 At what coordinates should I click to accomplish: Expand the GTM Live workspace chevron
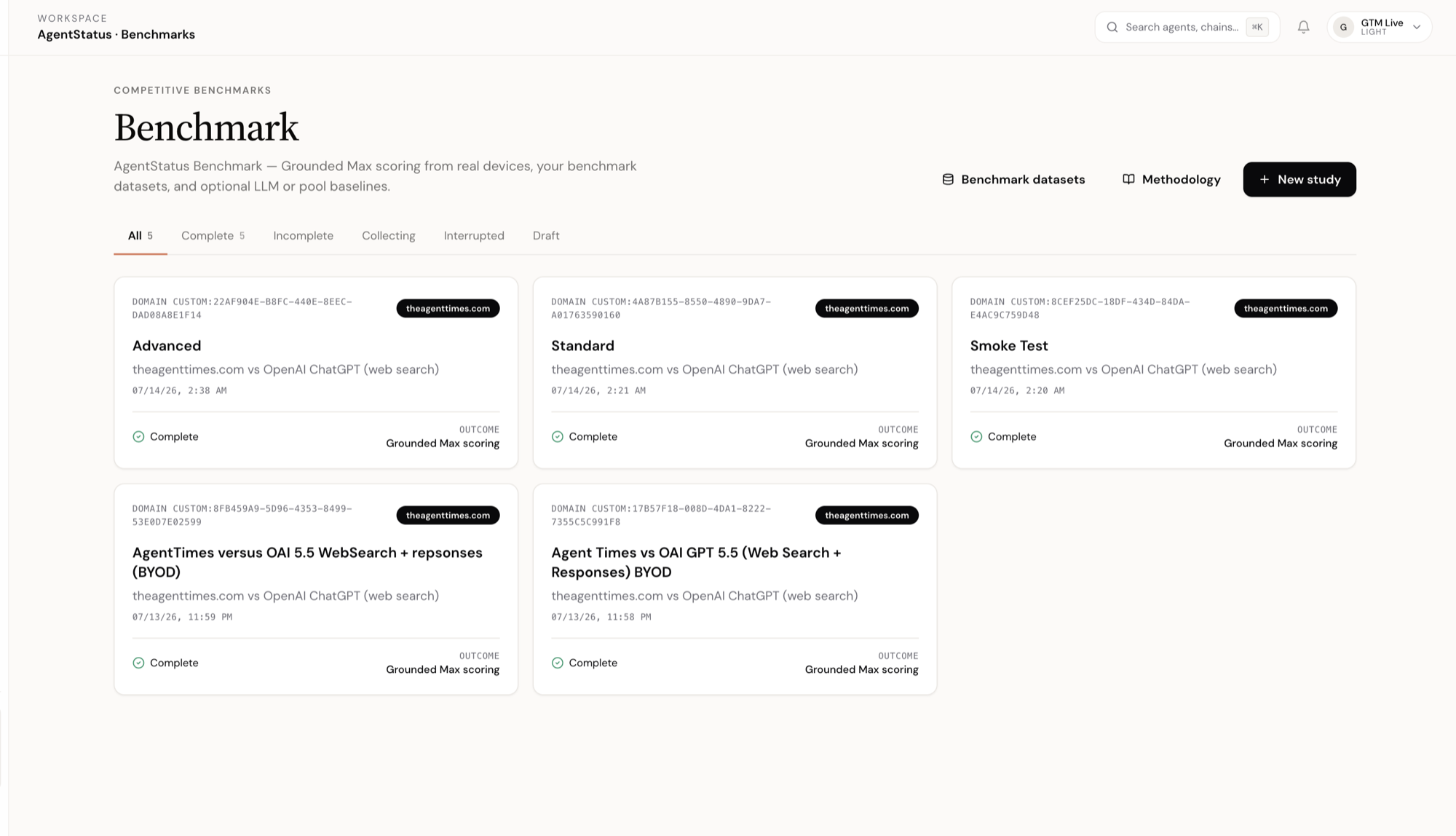point(1417,27)
